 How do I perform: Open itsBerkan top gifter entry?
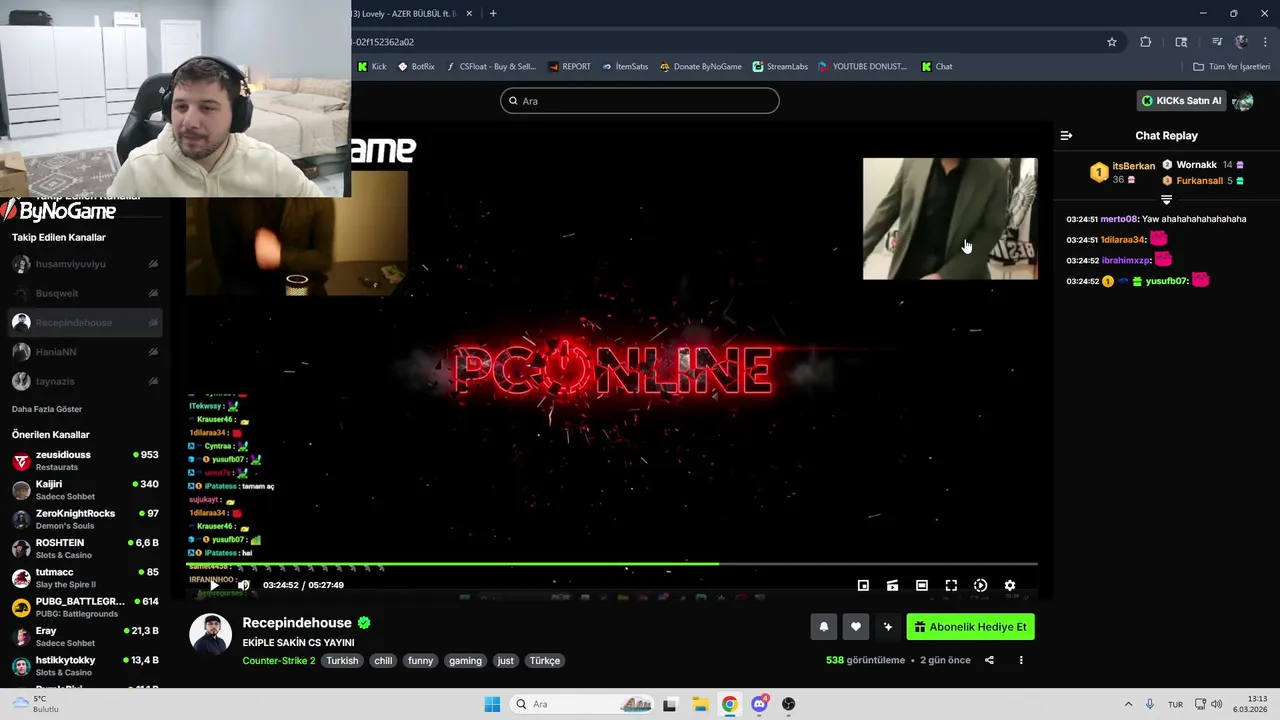click(1122, 172)
